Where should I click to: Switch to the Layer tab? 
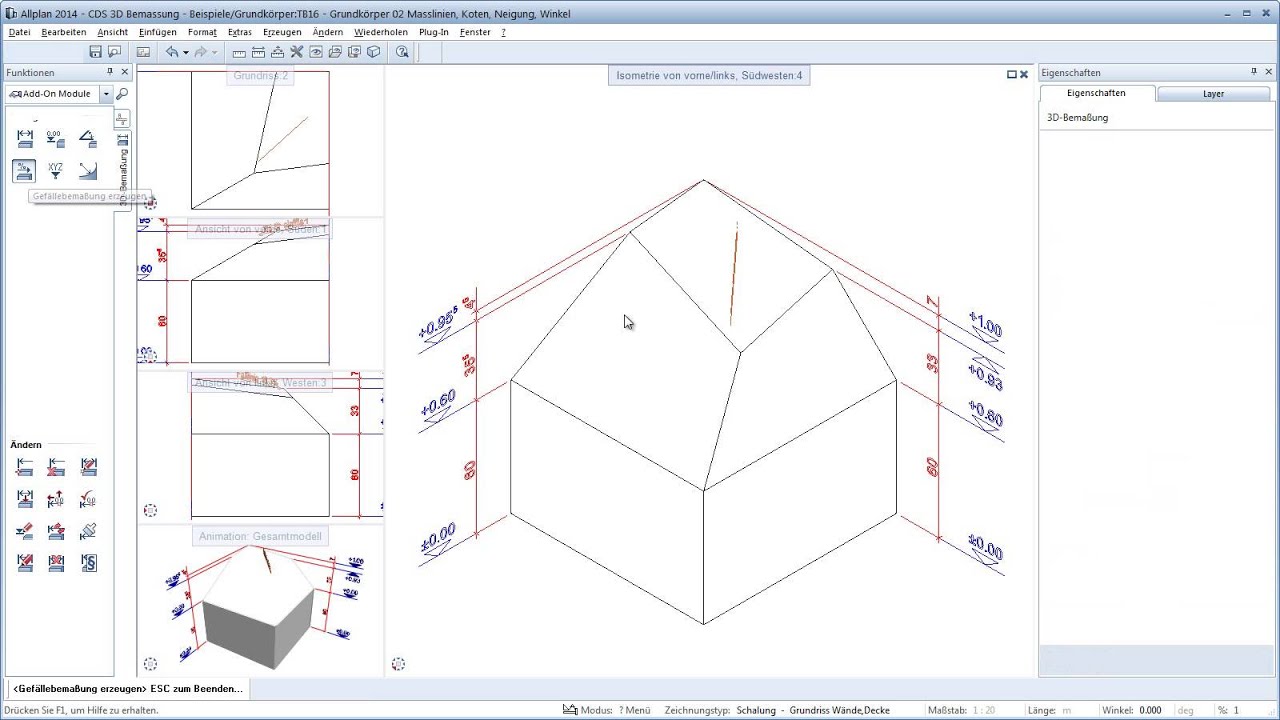point(1213,94)
